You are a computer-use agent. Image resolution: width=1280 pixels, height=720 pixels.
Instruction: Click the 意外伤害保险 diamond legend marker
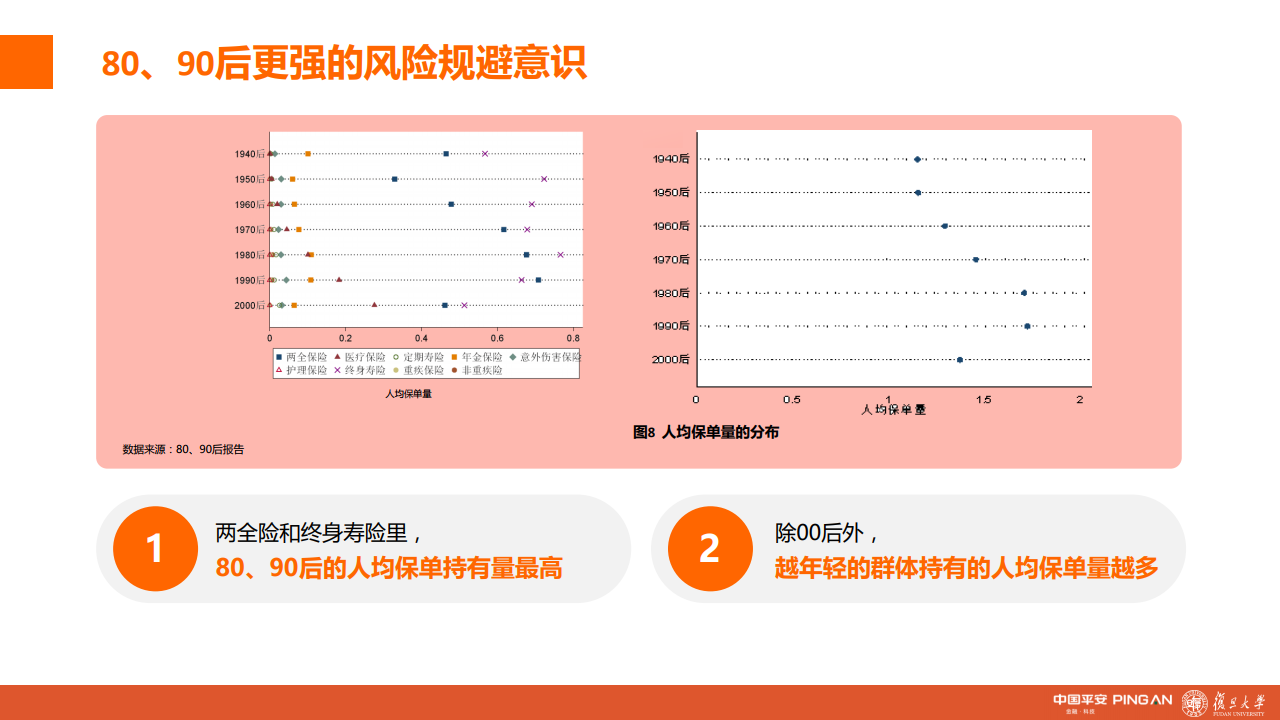point(513,357)
